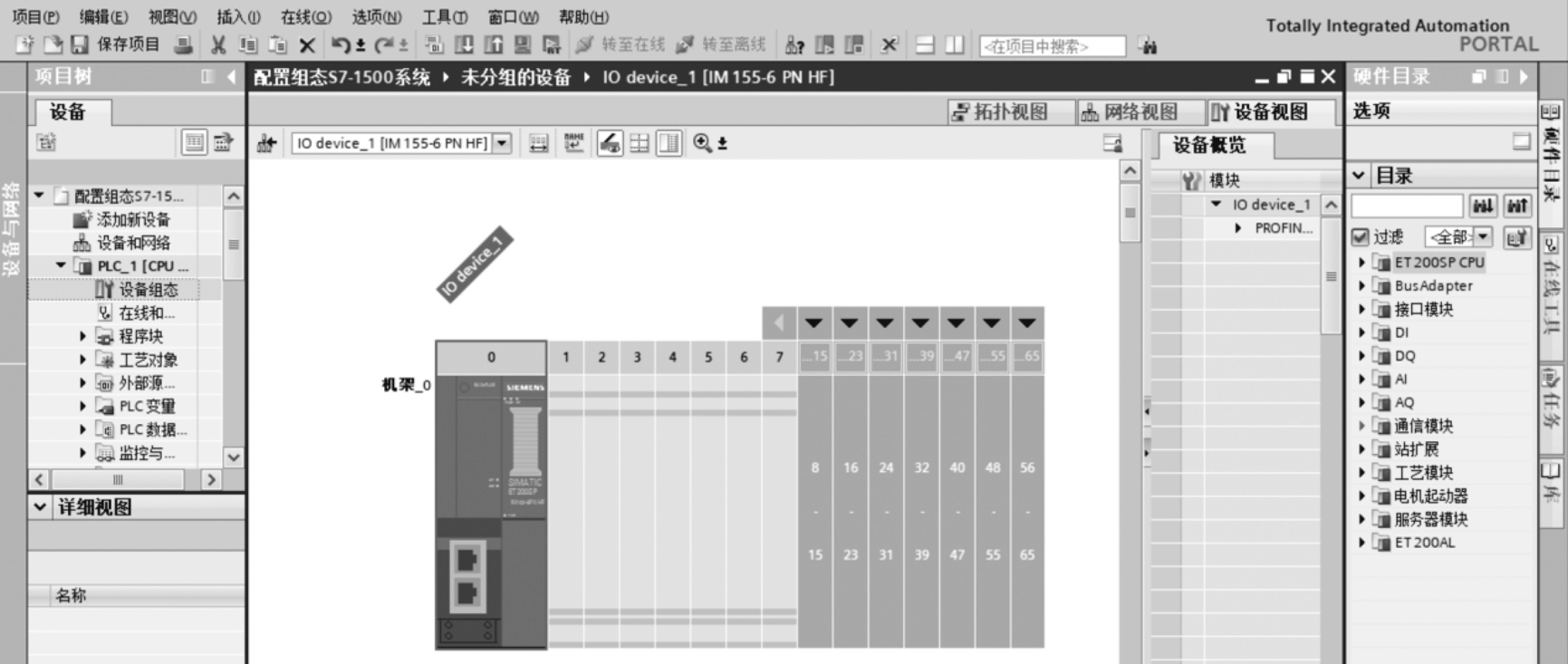The width and height of the screenshot is (1568, 664).
Task: Click the delete X icon in toolbar
Action: 307,44
